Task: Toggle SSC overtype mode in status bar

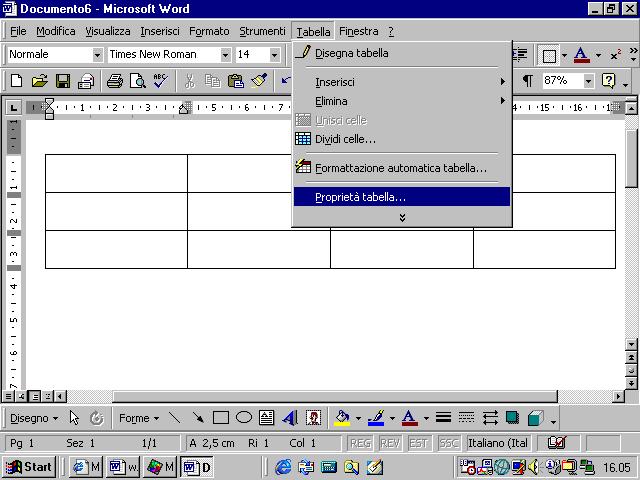Action: [448, 443]
